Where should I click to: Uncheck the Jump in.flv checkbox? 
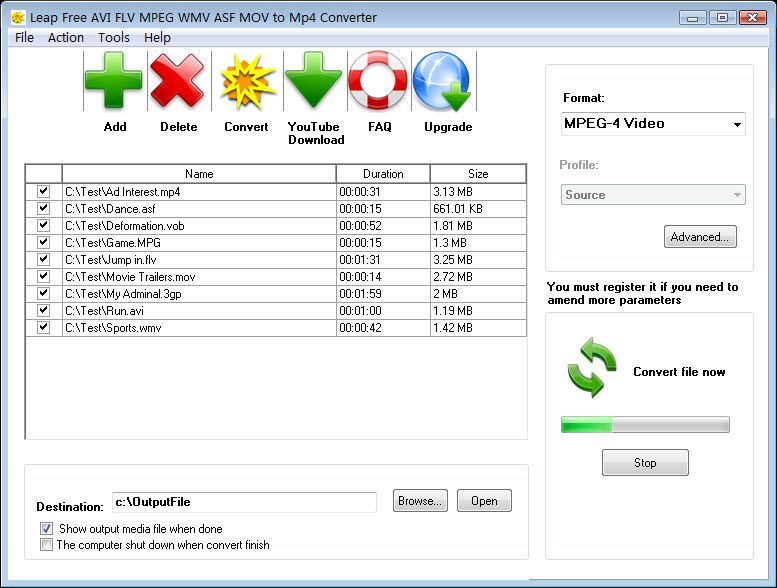tap(44, 259)
